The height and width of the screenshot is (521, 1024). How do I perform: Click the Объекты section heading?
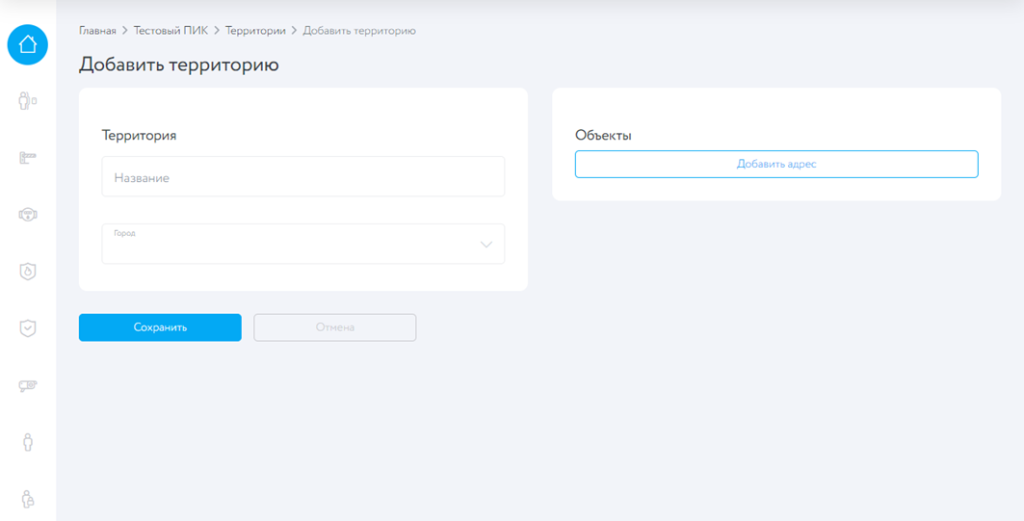(x=603, y=135)
